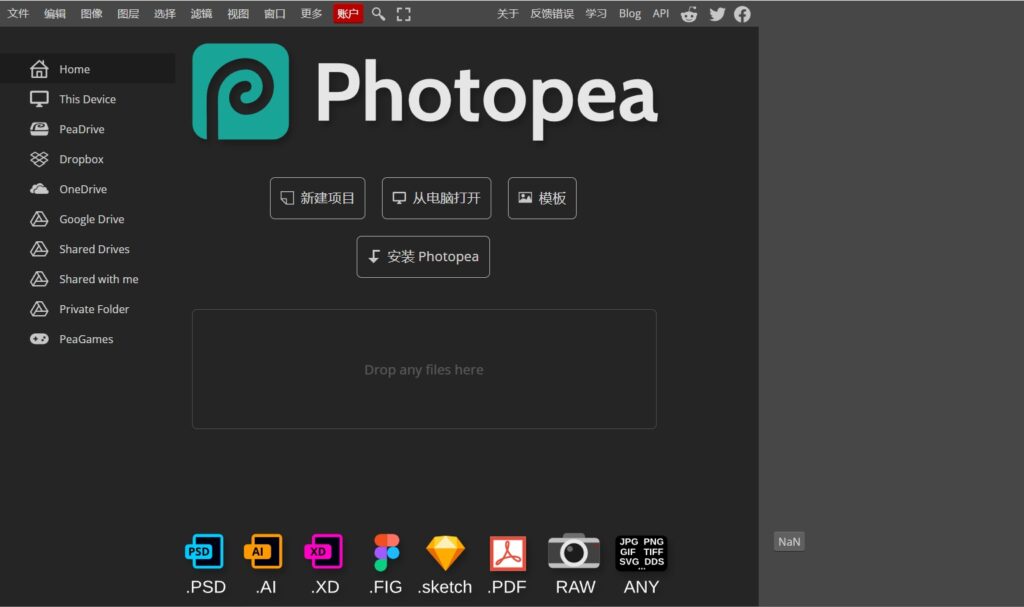Click the Reddit icon in the top bar

689,13
